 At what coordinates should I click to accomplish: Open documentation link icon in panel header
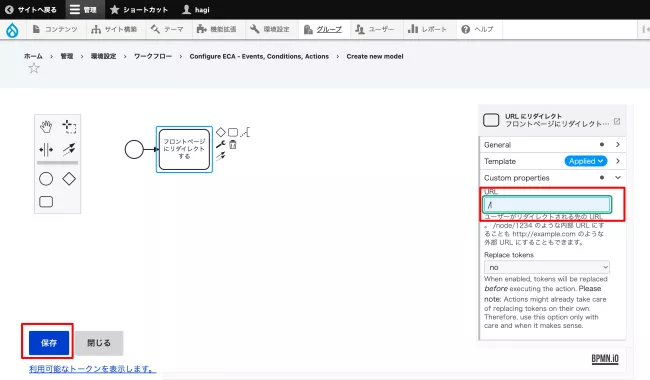[617, 121]
